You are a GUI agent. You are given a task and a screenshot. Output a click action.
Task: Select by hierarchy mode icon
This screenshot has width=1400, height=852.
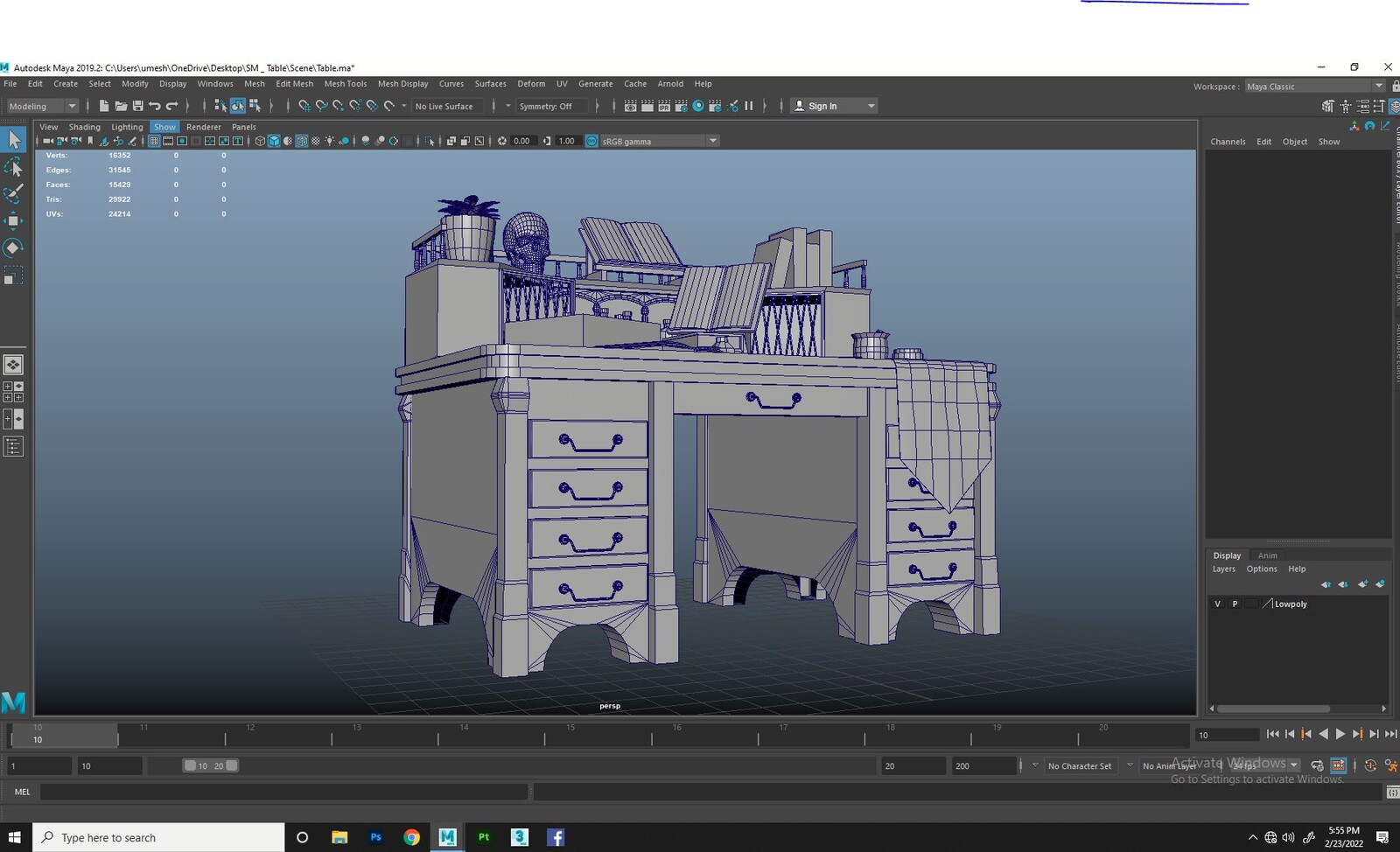tap(220, 106)
